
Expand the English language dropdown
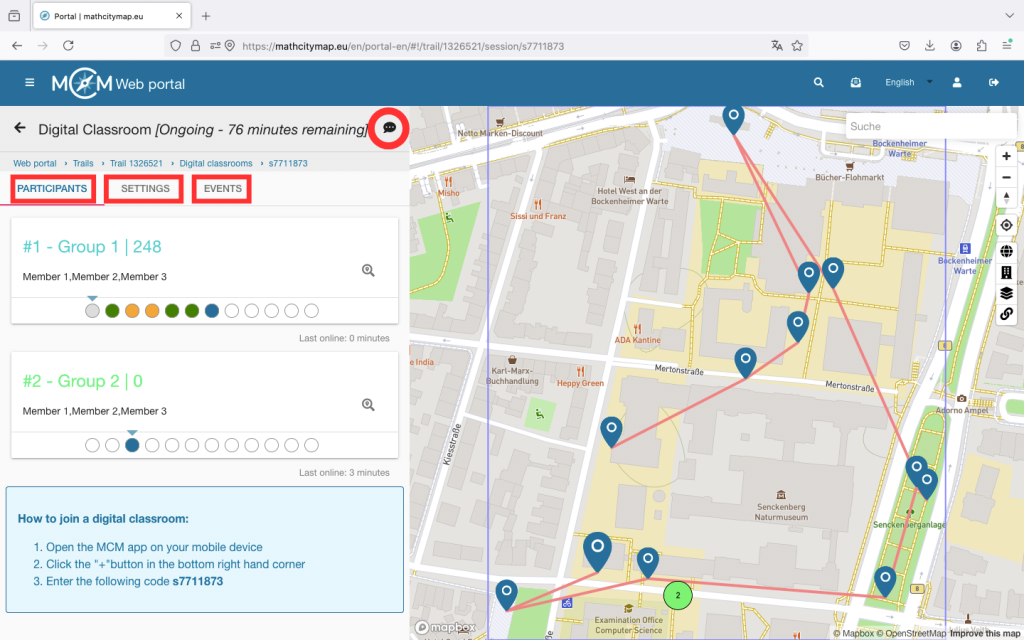pyautogui.click(x=908, y=83)
